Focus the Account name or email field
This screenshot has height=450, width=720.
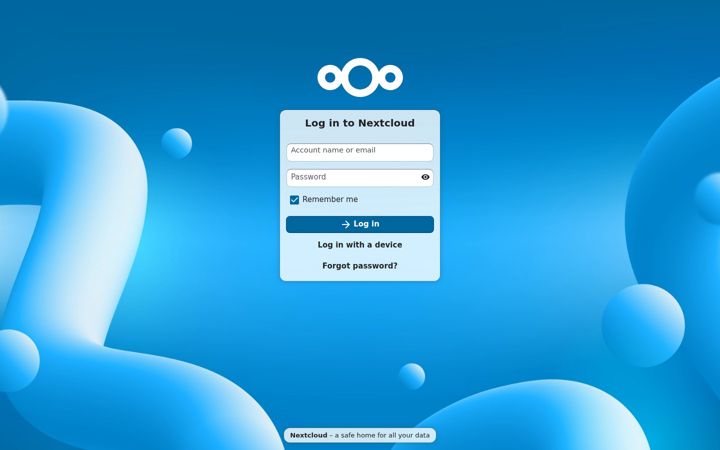pyautogui.click(x=360, y=152)
